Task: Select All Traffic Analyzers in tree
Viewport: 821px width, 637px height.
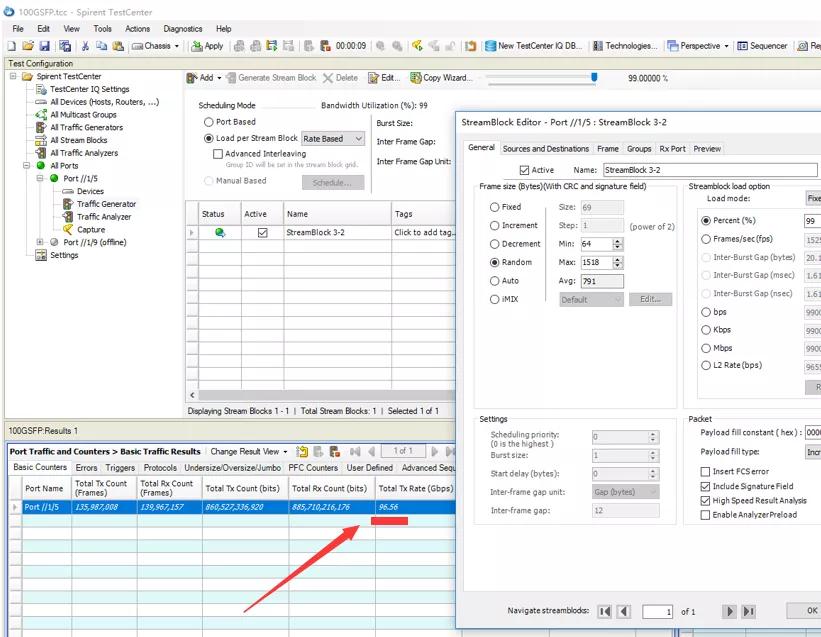Action: pyautogui.click(x=84, y=153)
